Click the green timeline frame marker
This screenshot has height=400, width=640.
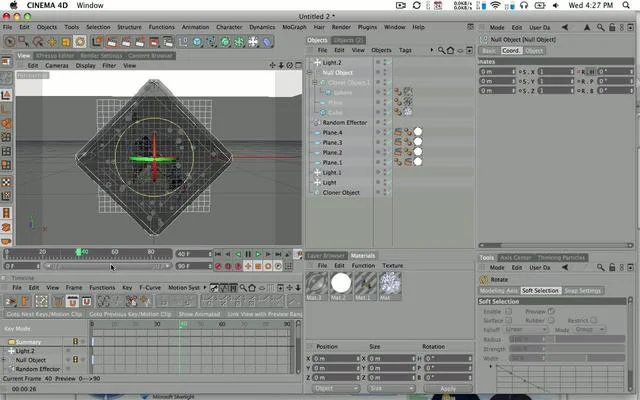coord(78,253)
